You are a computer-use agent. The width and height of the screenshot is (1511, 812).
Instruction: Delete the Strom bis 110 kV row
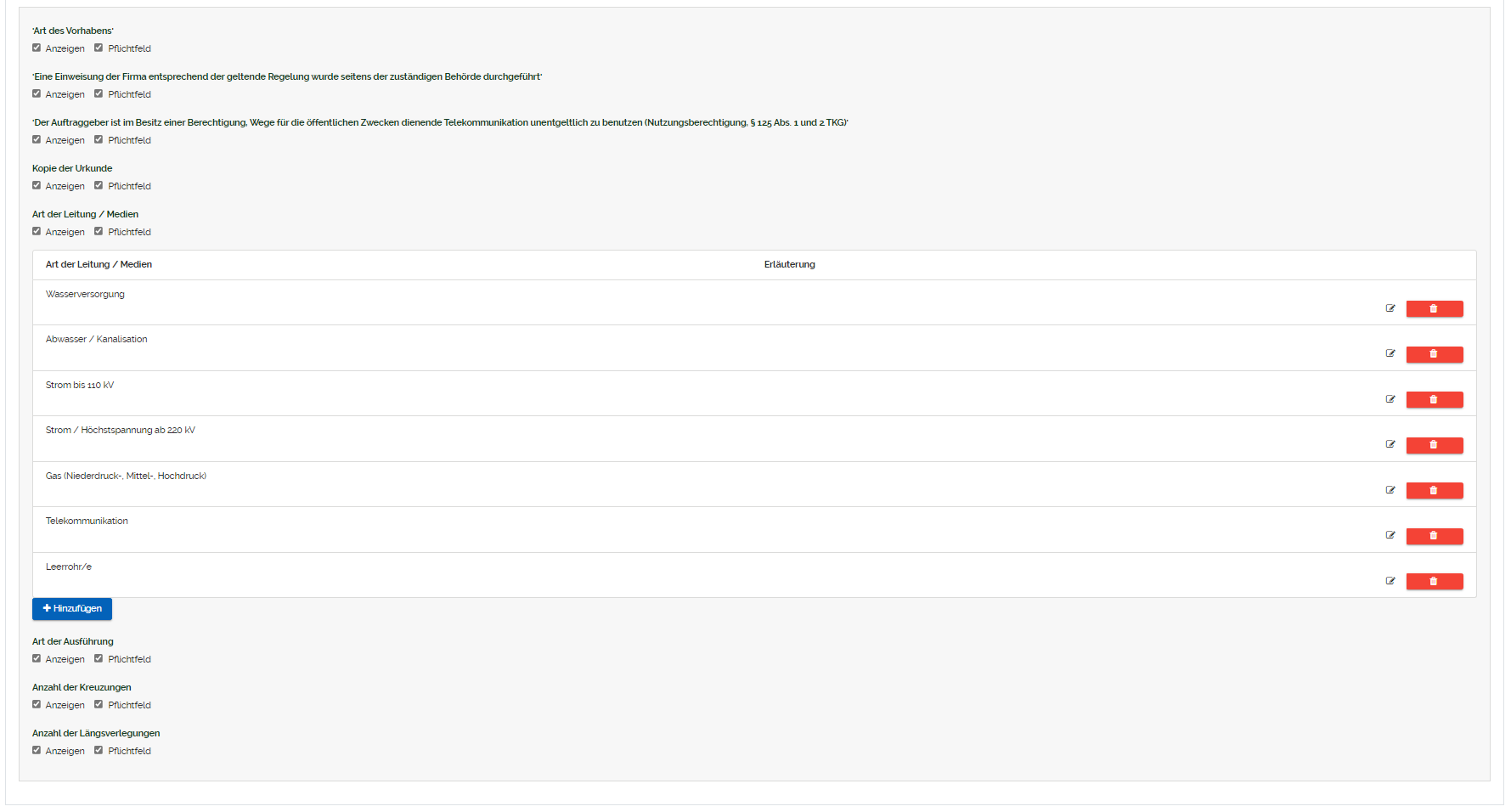coord(1434,399)
